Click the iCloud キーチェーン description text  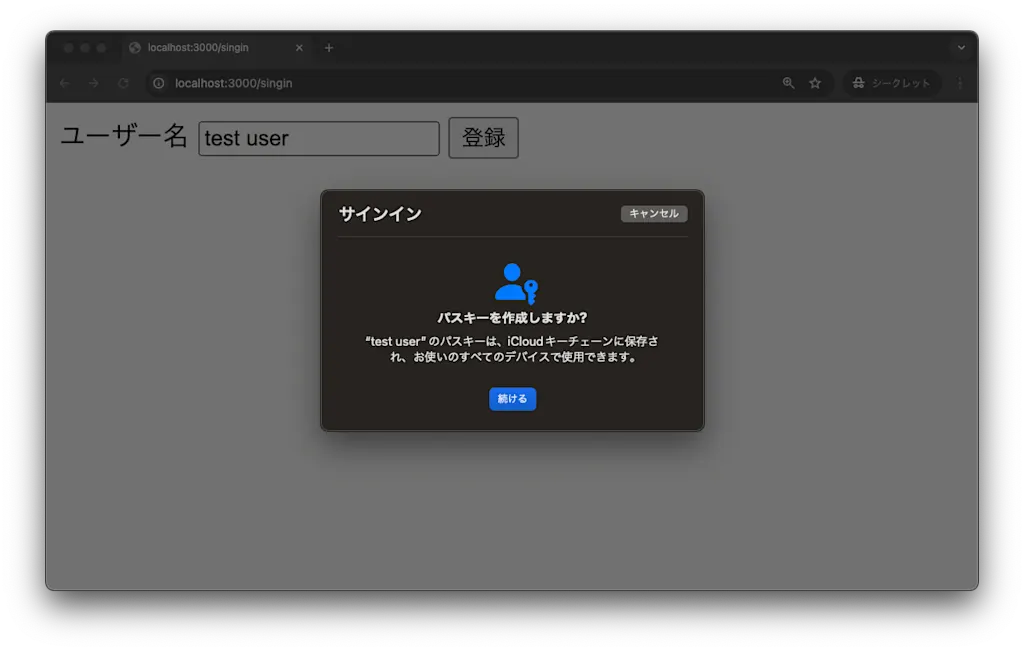coord(512,349)
